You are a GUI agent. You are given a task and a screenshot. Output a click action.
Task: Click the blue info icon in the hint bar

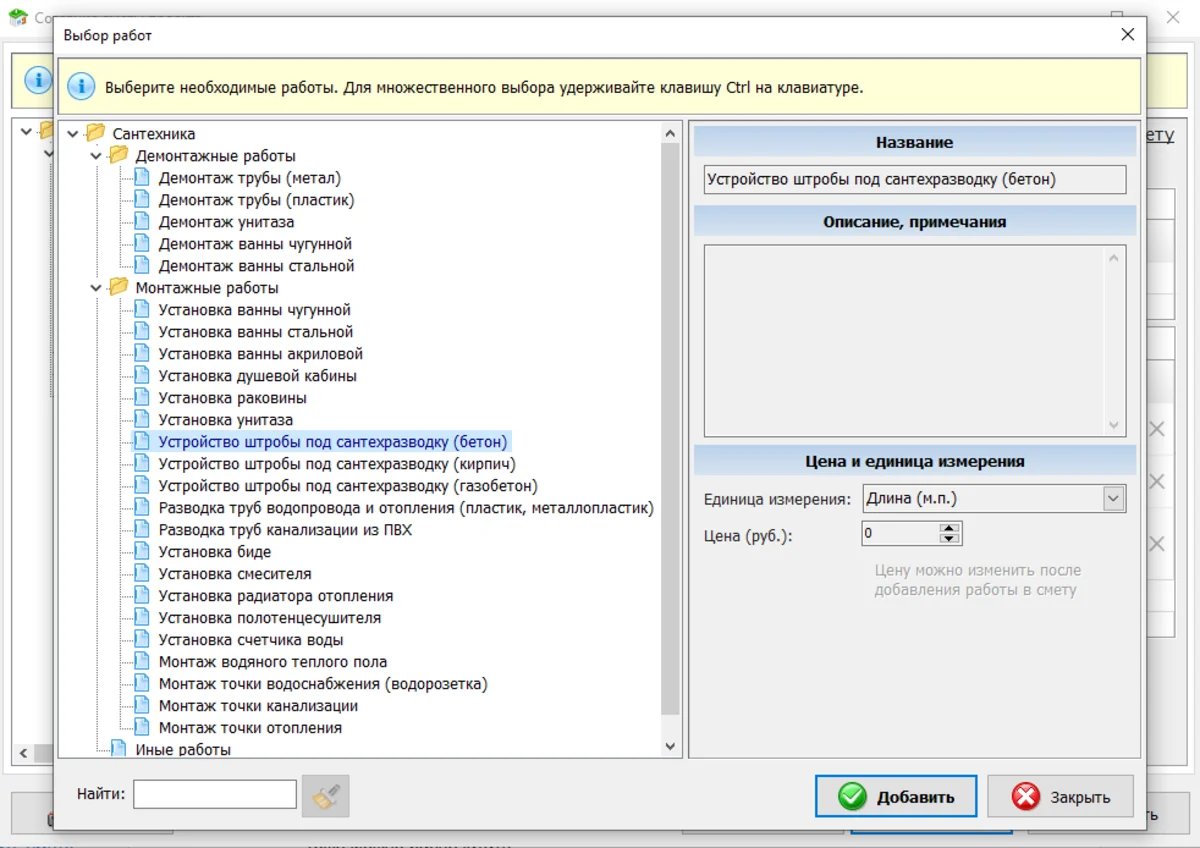pyautogui.click(x=81, y=86)
